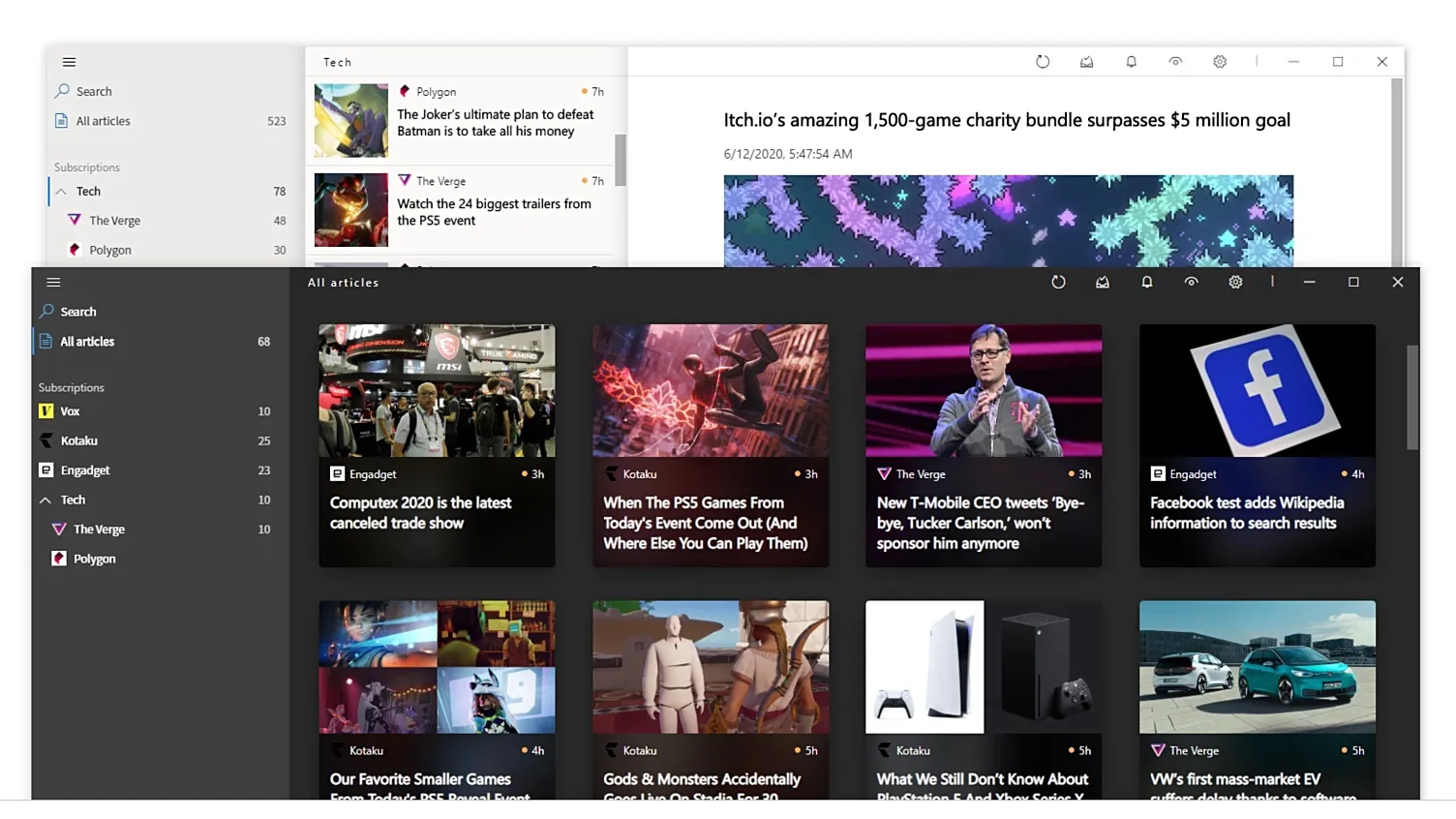Click the notification bell in the light window
The width and height of the screenshot is (1456, 819).
pos(1131,61)
